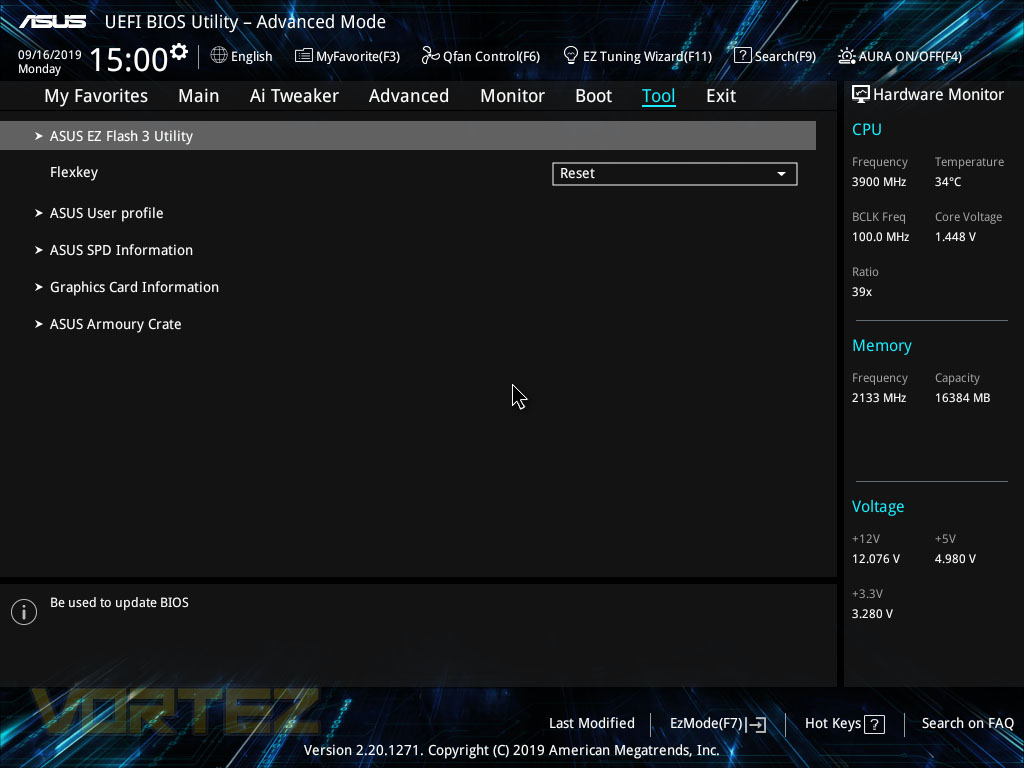Select ASUS User profile text
This screenshot has height=768, width=1024.
(x=106, y=214)
